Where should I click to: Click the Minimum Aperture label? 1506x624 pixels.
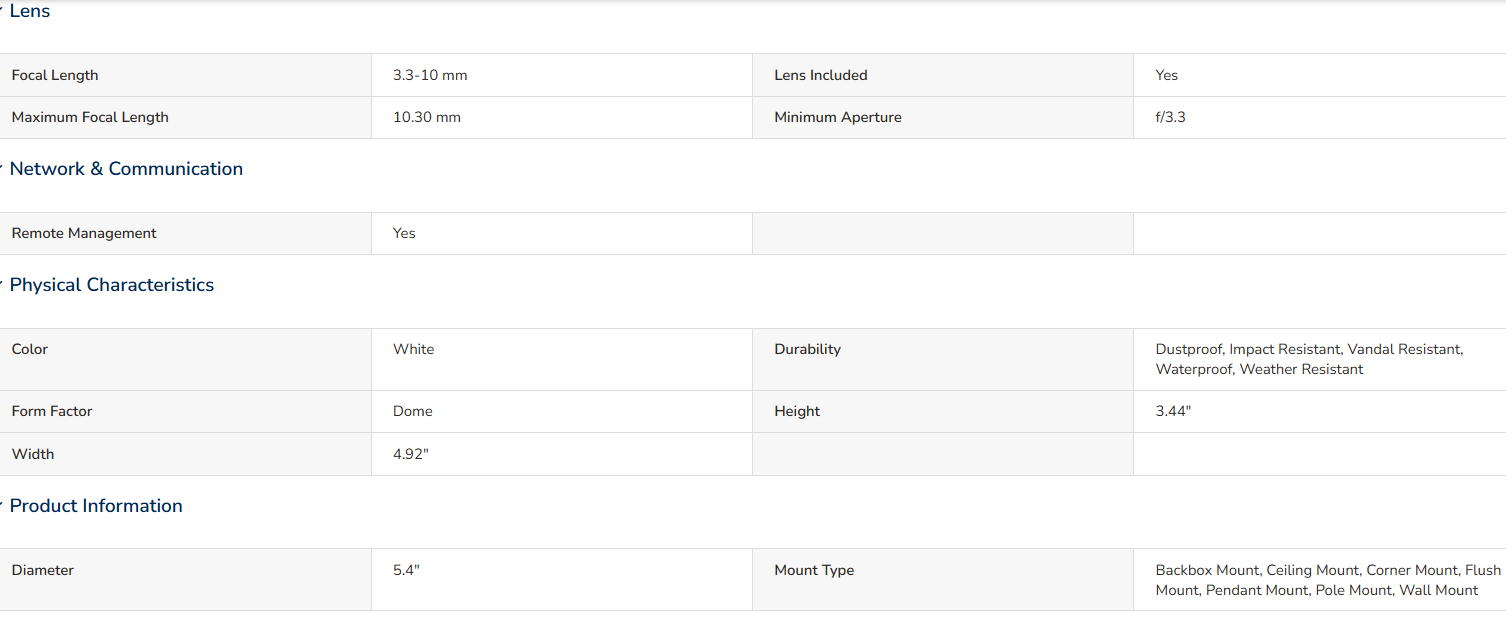[838, 117]
